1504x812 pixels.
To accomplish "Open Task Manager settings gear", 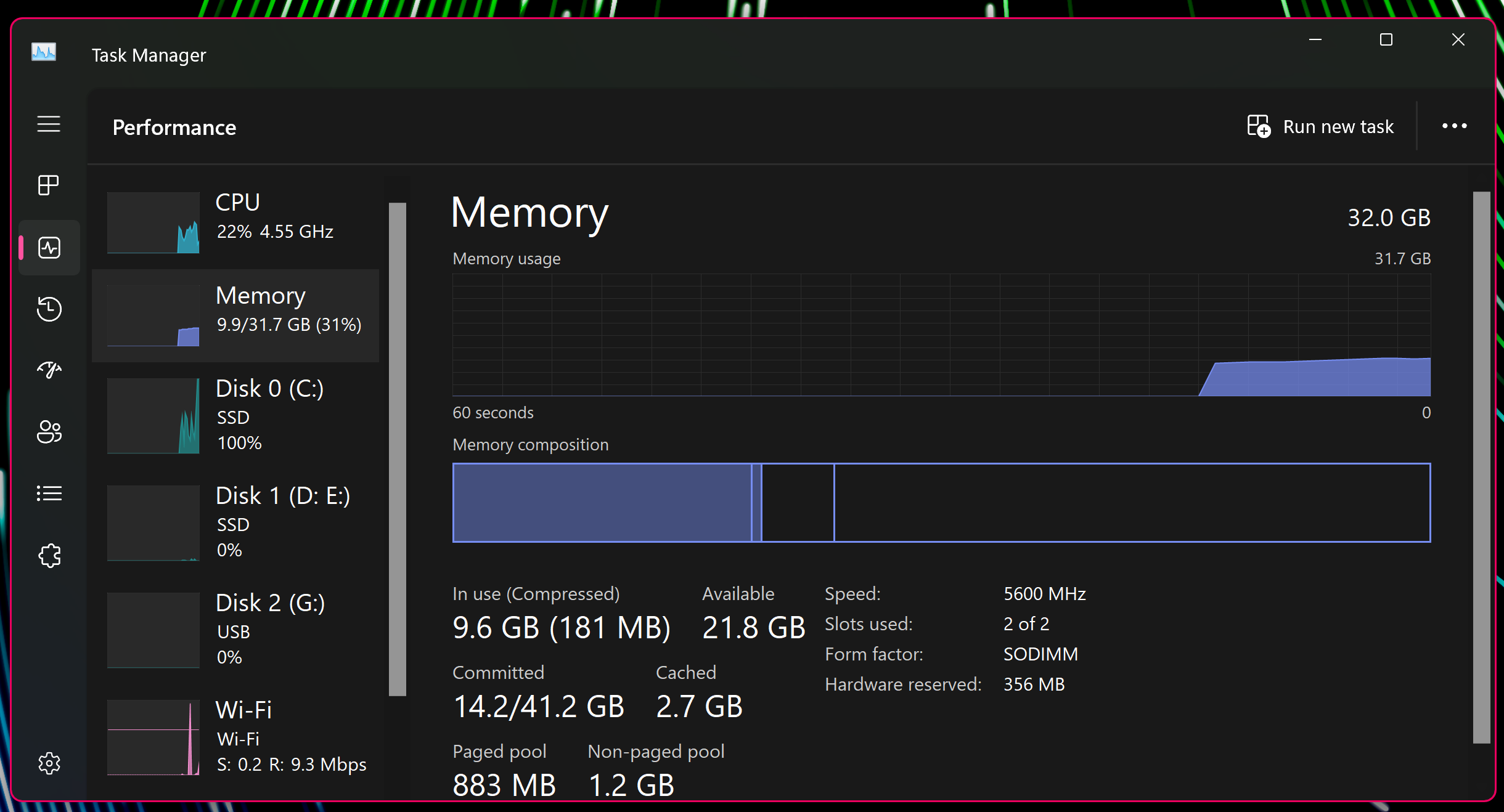I will coord(49,763).
